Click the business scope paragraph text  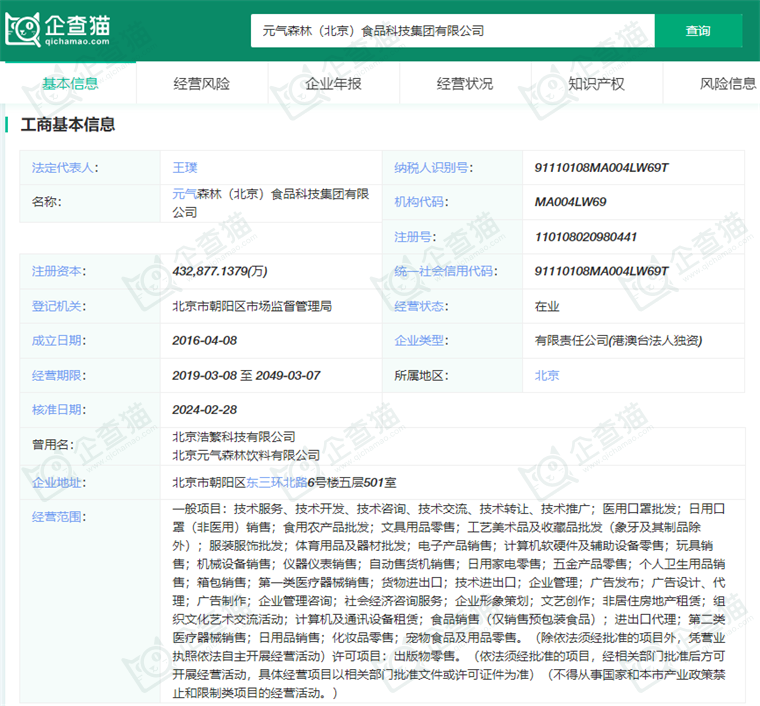[x=449, y=601]
